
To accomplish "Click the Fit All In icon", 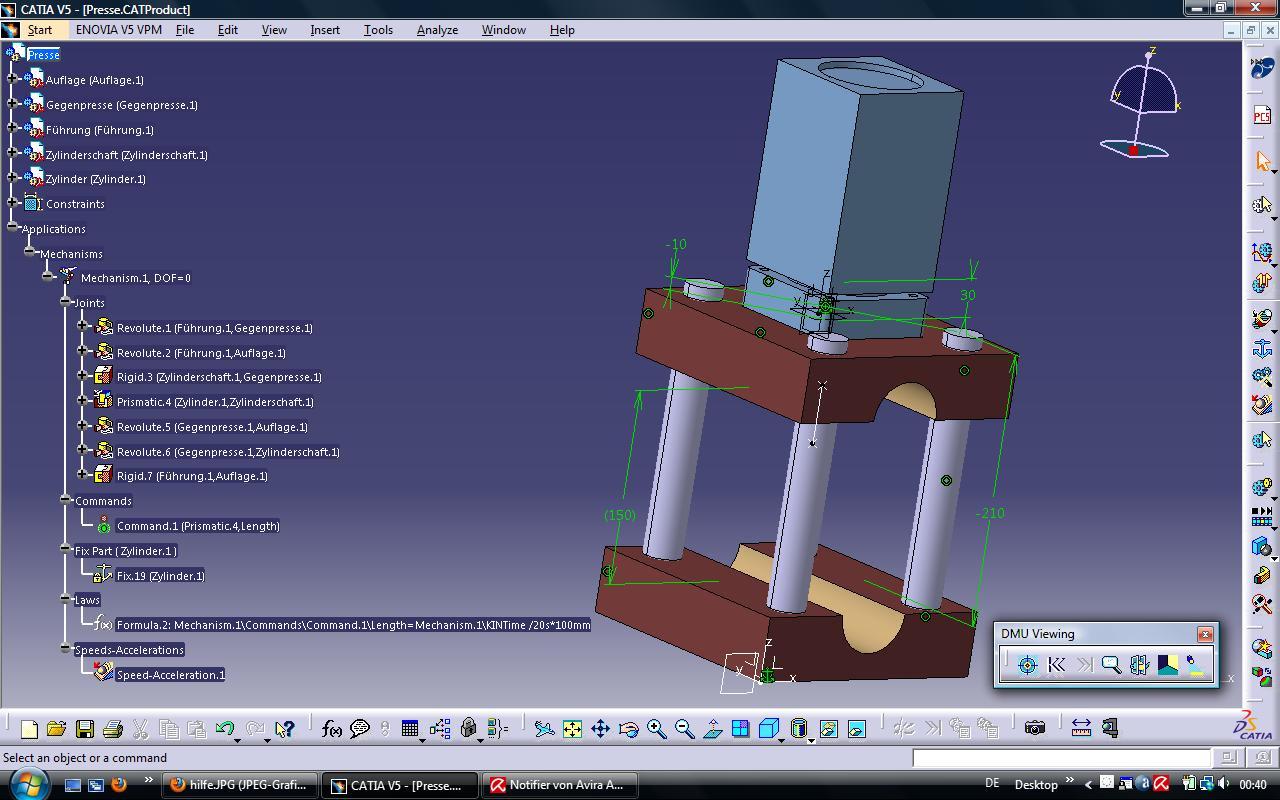I will [572, 729].
